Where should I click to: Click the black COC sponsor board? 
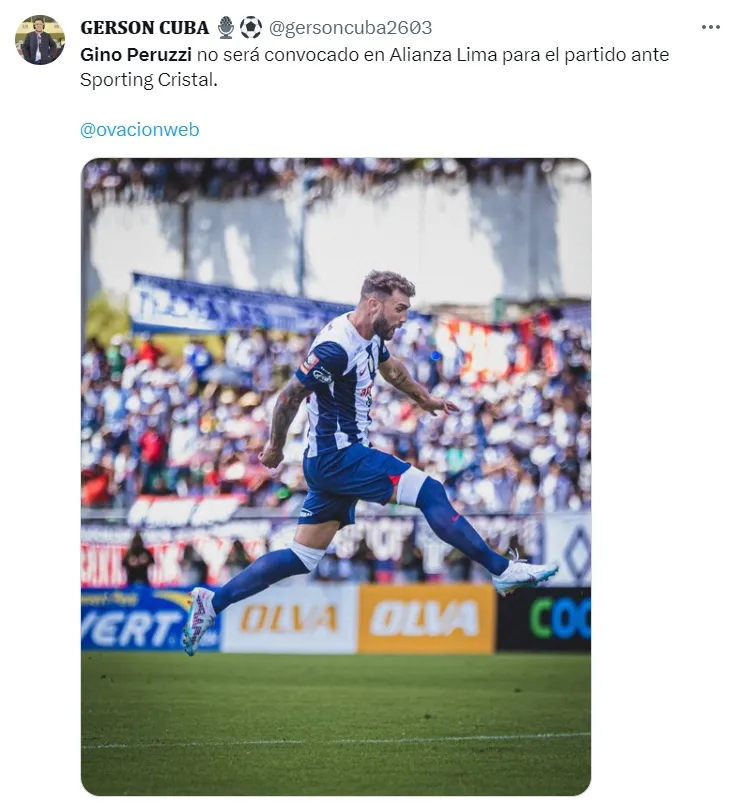(x=544, y=619)
